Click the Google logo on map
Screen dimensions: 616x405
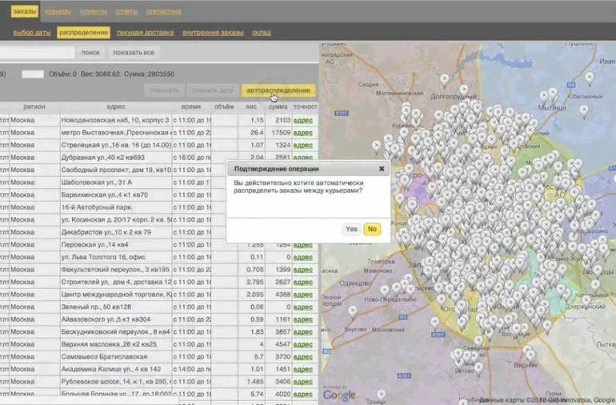pyautogui.click(x=339, y=394)
